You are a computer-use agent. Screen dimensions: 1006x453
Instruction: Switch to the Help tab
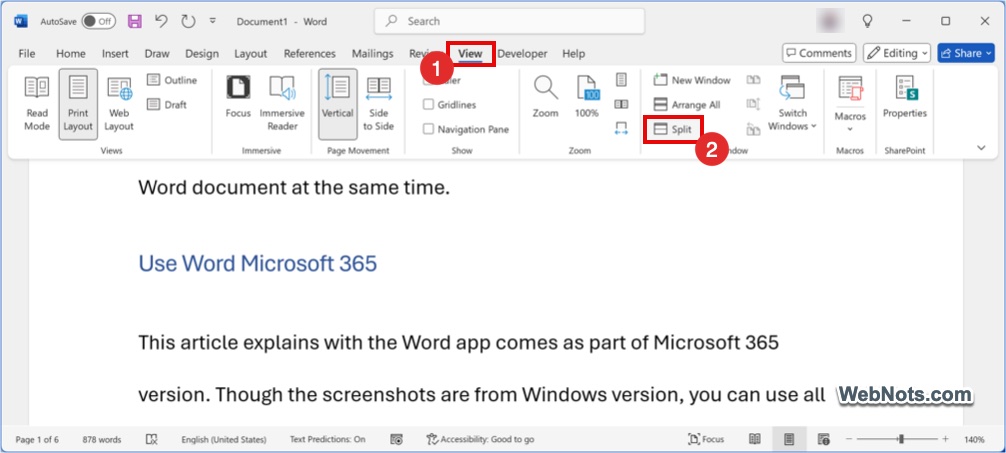point(574,54)
